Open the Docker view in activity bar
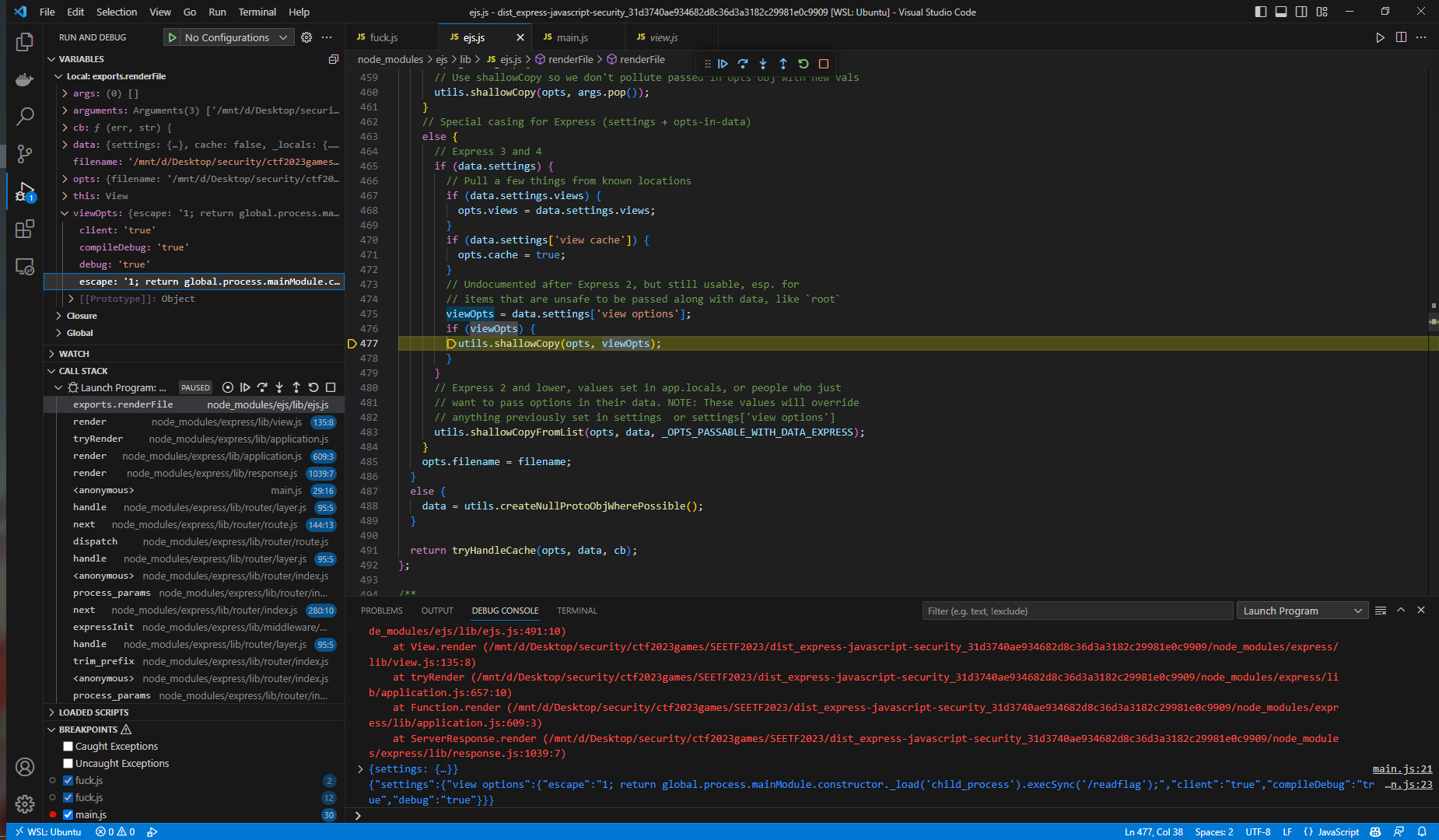Image resolution: width=1439 pixels, height=840 pixels. click(25, 79)
